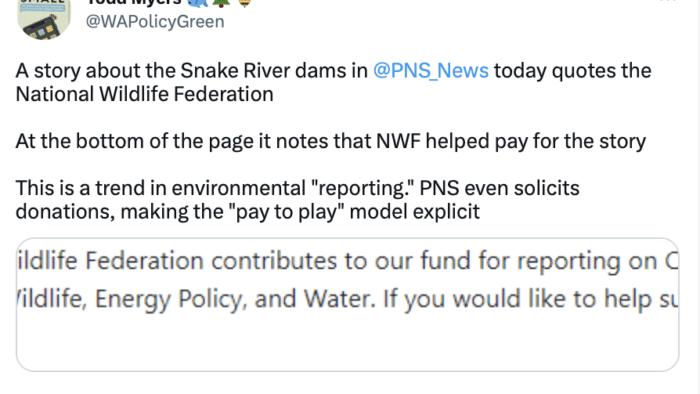The width and height of the screenshot is (700, 394).
Task: Follow the @PNS_News mention link
Action: point(431,71)
